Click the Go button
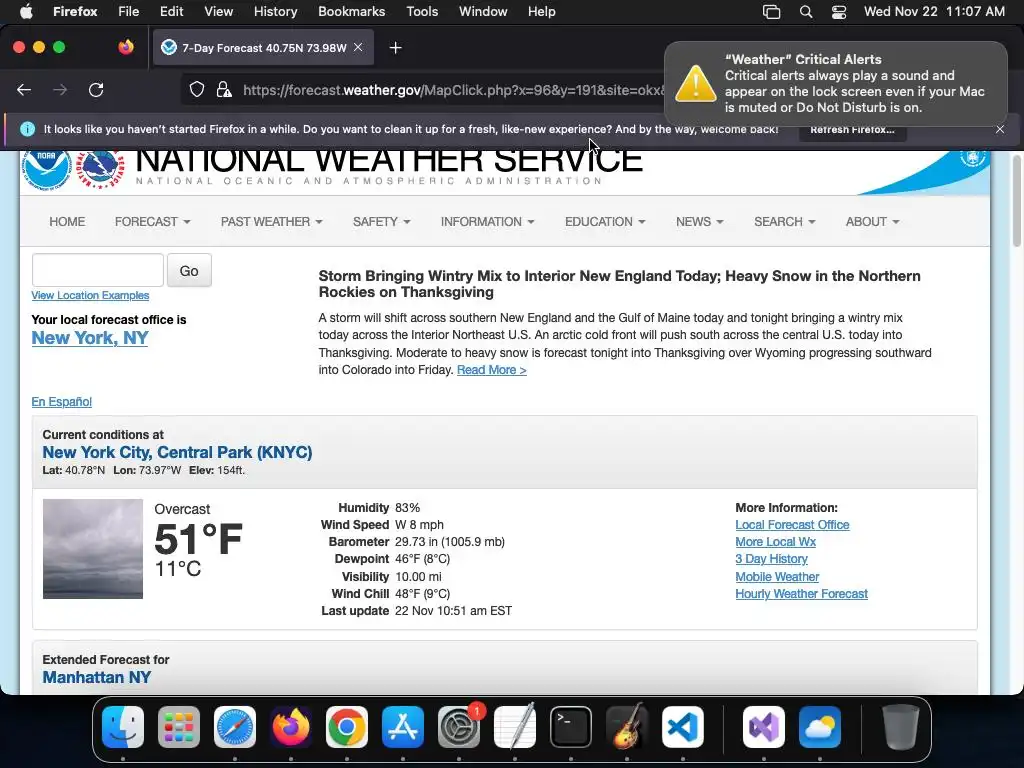The image size is (1024, 768). coord(189,270)
